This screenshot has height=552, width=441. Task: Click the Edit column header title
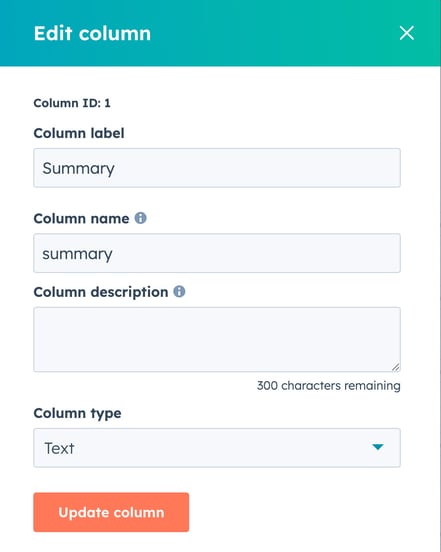[x=92, y=33]
